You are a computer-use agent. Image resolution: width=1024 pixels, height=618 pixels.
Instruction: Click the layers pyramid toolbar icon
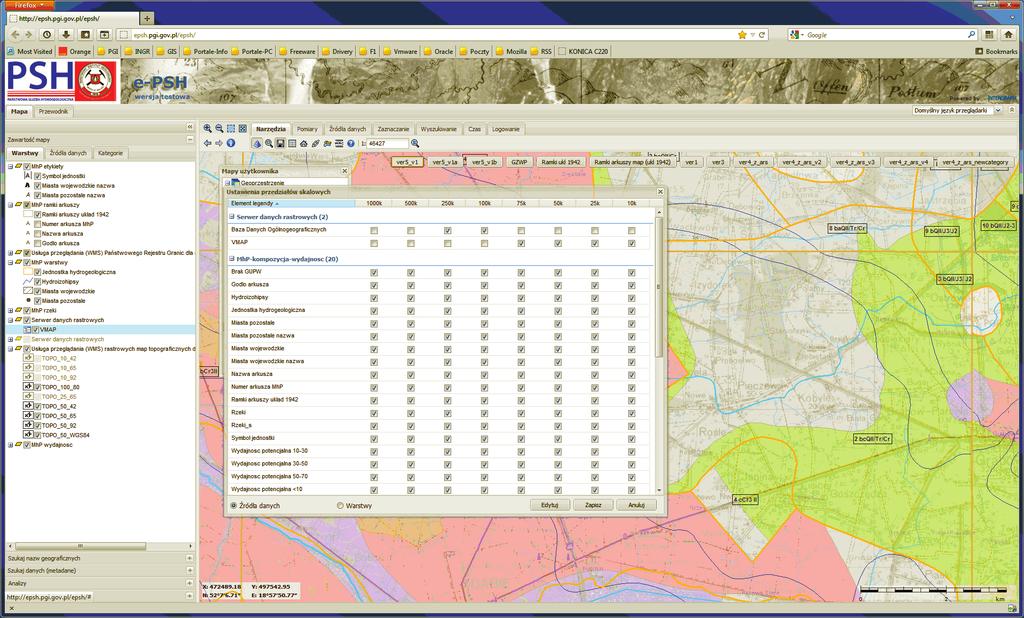click(257, 143)
